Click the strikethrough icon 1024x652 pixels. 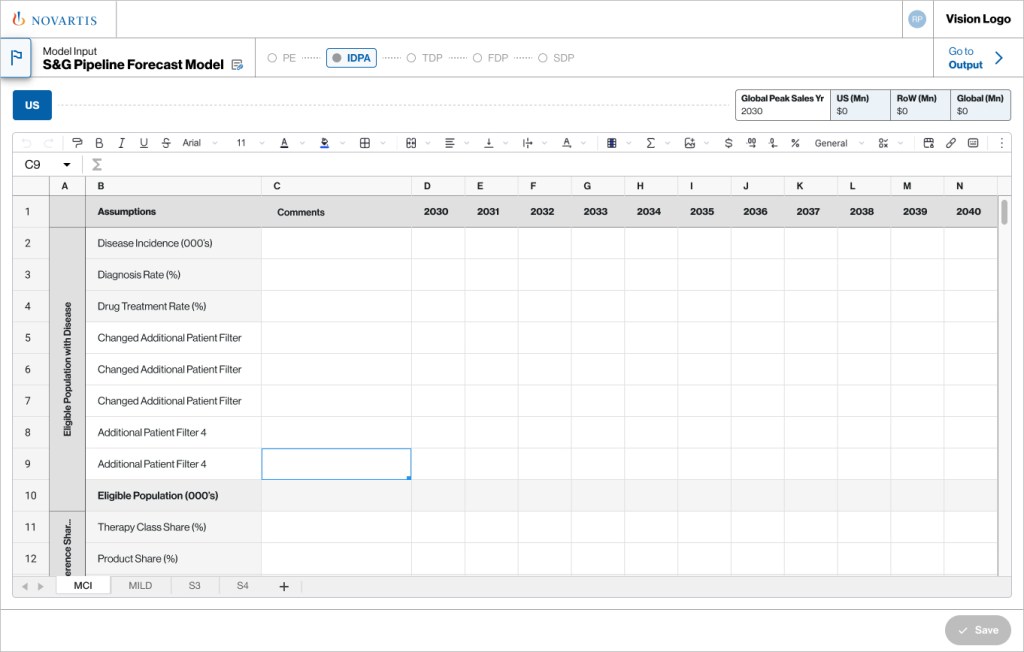tap(166, 143)
